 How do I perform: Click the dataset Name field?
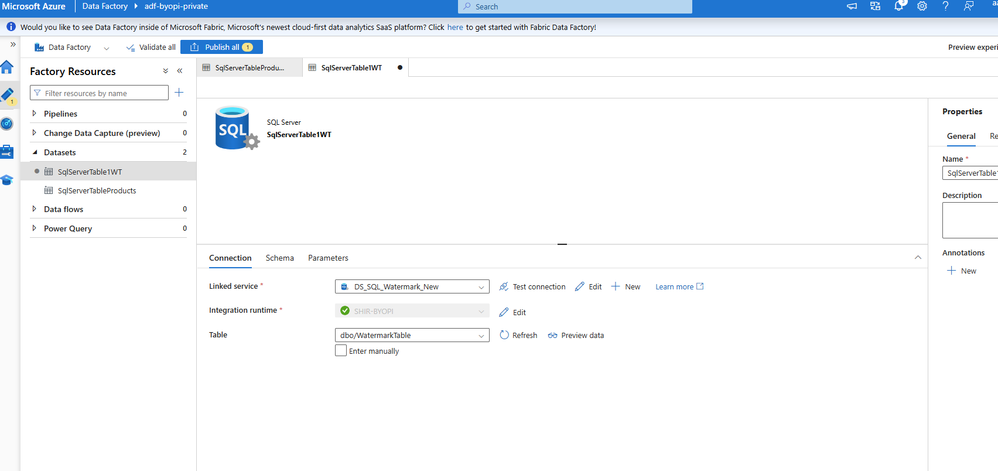pyautogui.click(x=970, y=173)
